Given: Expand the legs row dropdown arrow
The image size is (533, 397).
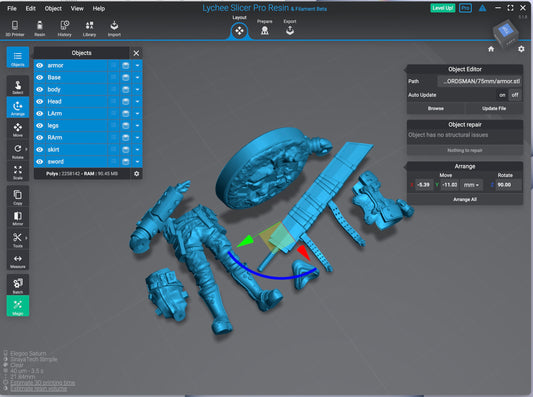Looking at the screenshot, I should click(137, 126).
